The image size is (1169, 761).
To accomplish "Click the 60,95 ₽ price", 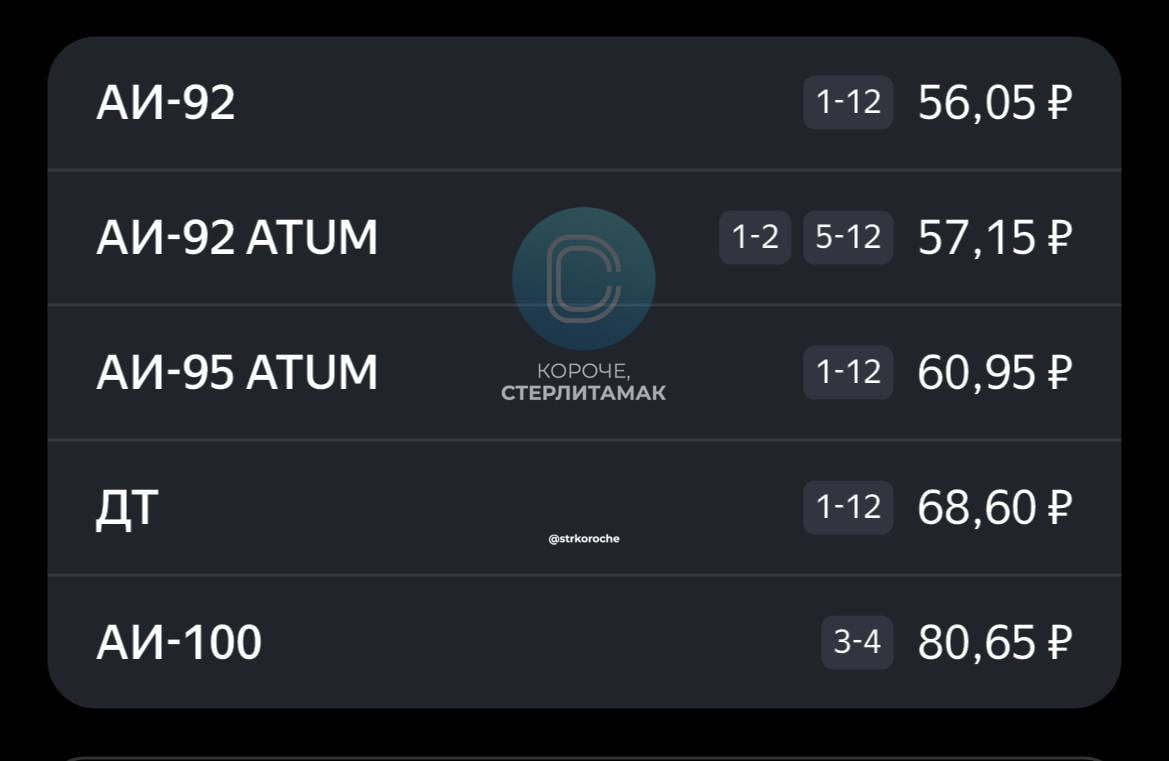I will point(995,372).
